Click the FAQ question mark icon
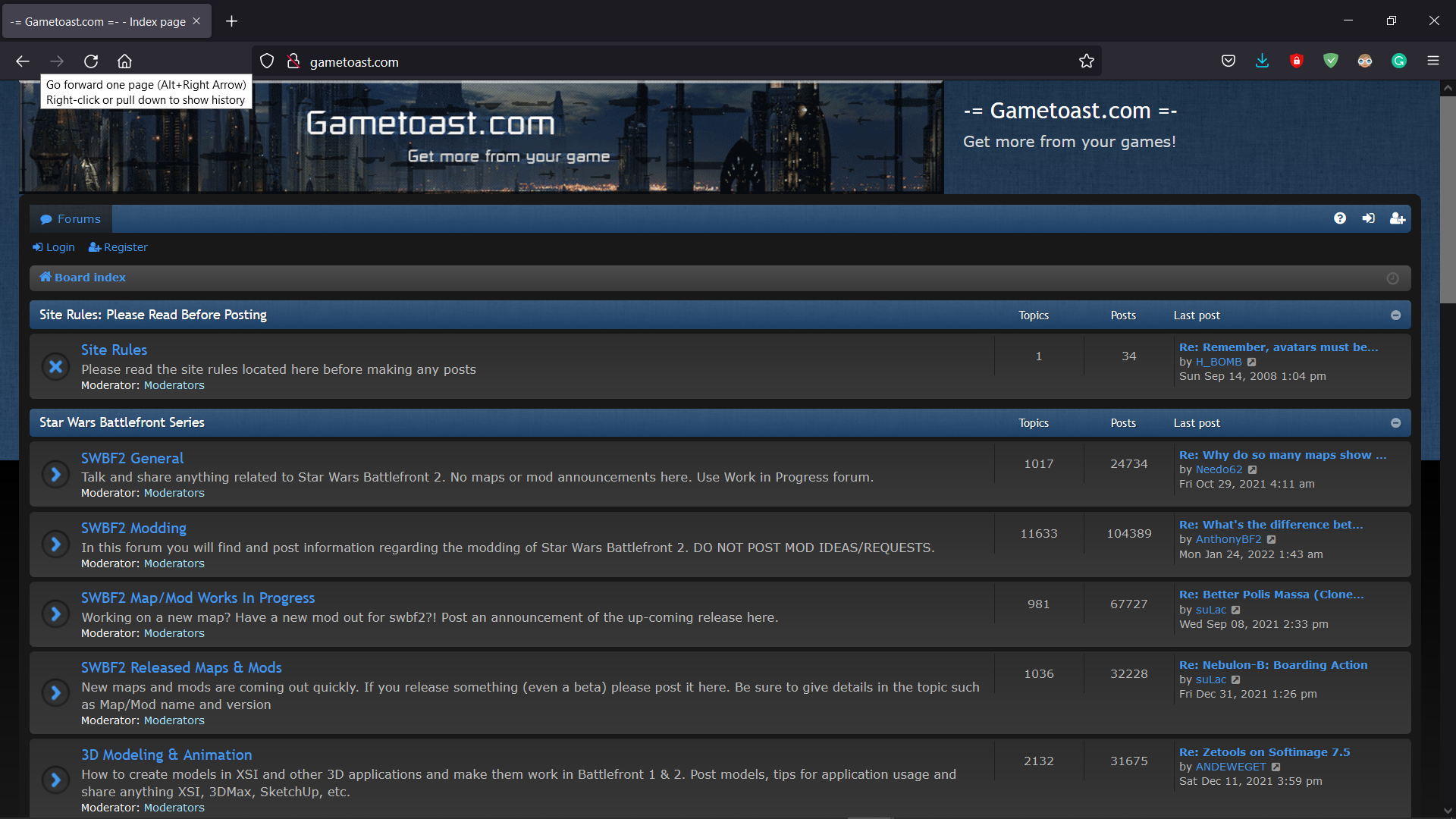1456x819 pixels. (1340, 218)
